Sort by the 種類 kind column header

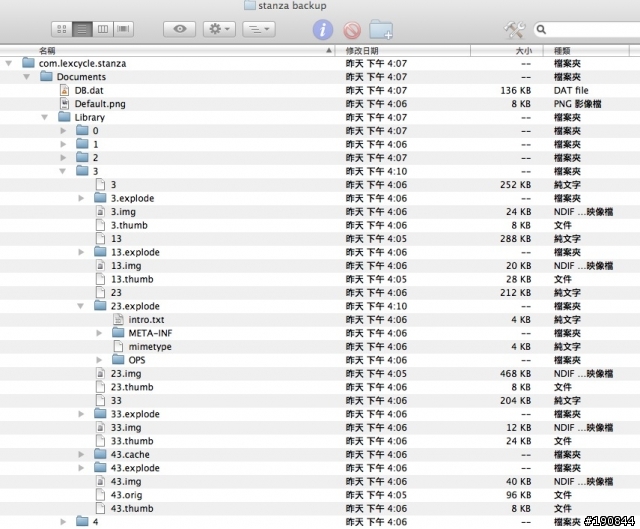click(587, 51)
